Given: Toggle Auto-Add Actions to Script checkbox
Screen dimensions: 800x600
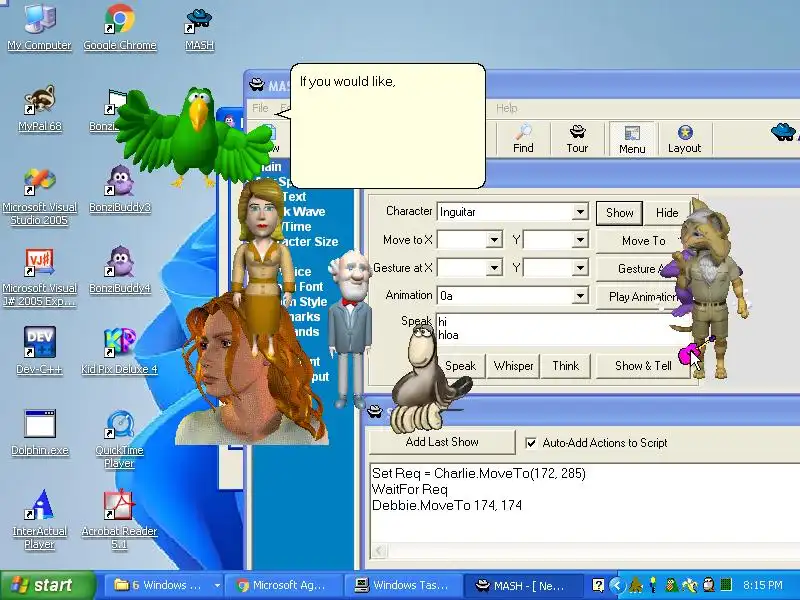Looking at the screenshot, I should tap(531, 443).
